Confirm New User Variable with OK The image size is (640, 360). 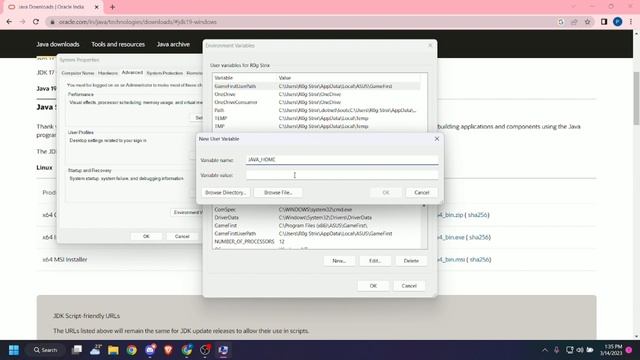[386, 192]
